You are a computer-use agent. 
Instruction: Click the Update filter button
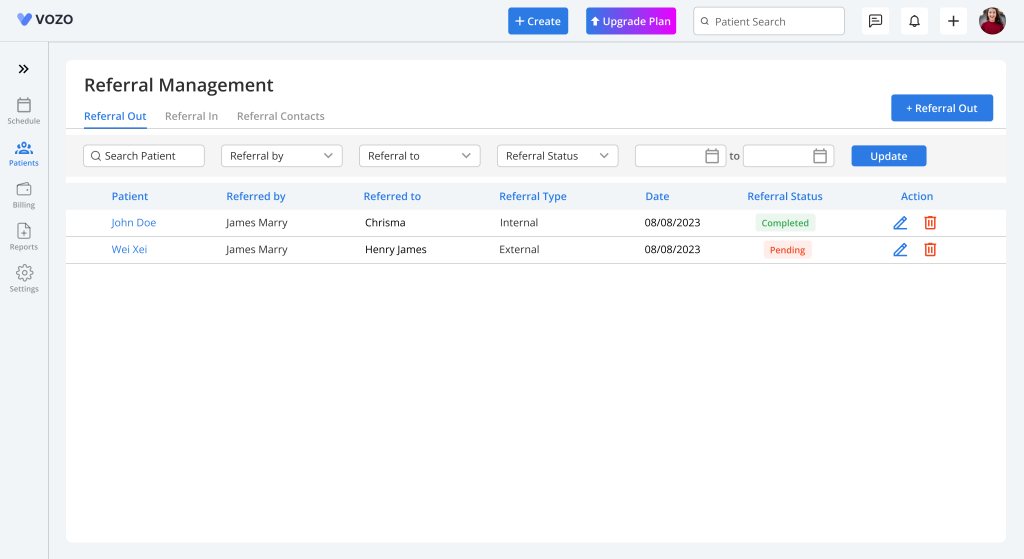[x=888, y=156]
